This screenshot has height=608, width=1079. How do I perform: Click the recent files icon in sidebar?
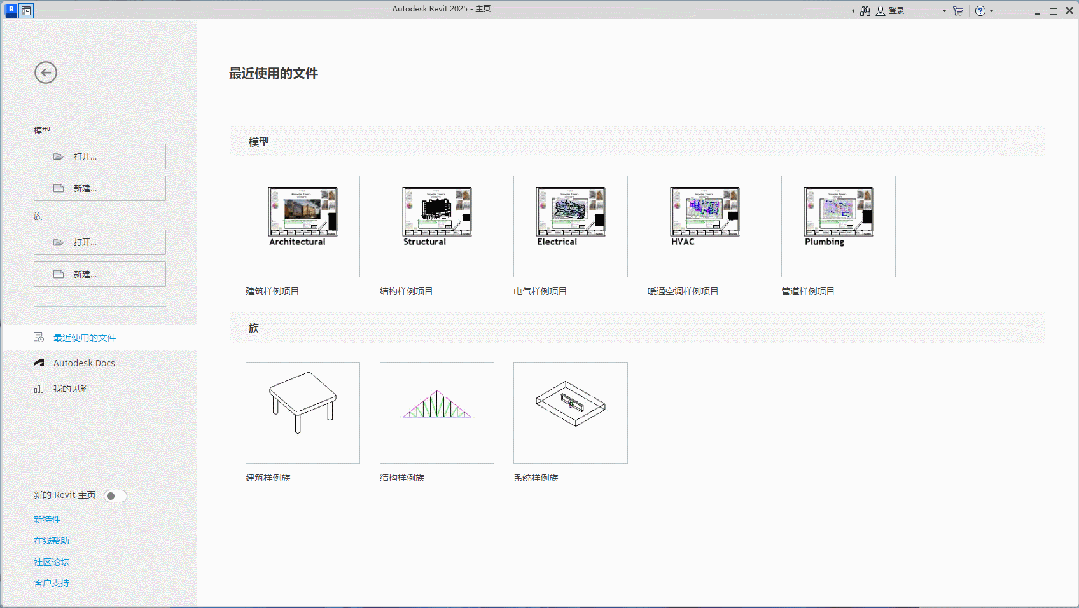39,337
